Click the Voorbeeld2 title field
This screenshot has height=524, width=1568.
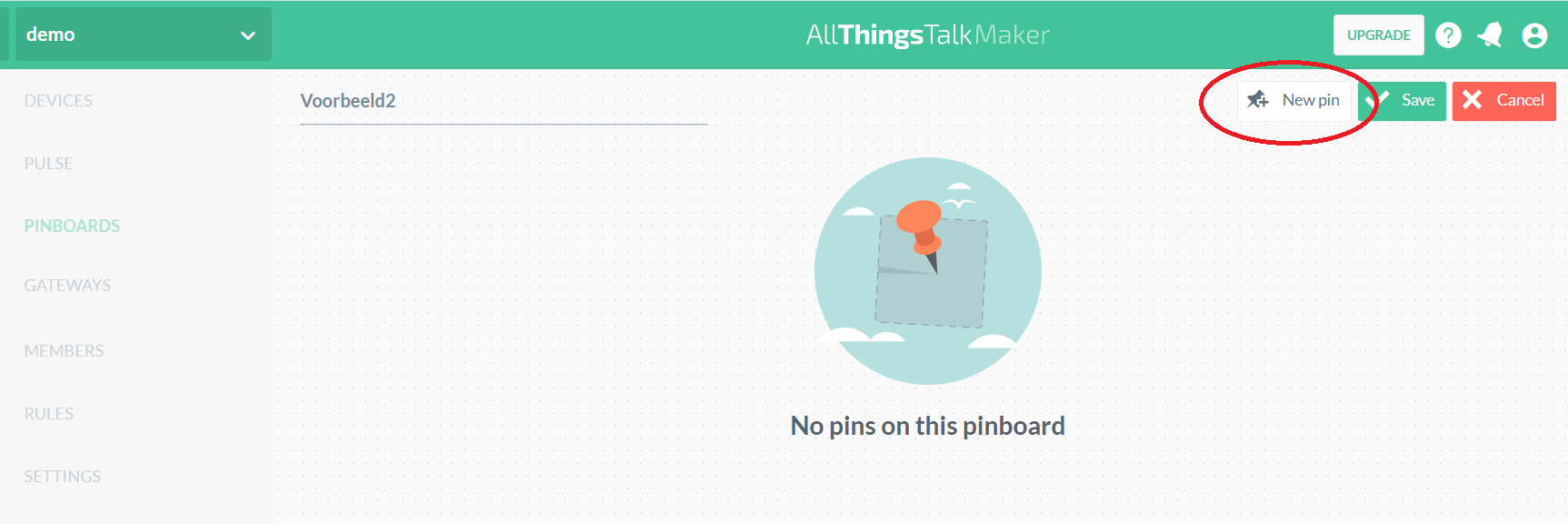point(409,101)
